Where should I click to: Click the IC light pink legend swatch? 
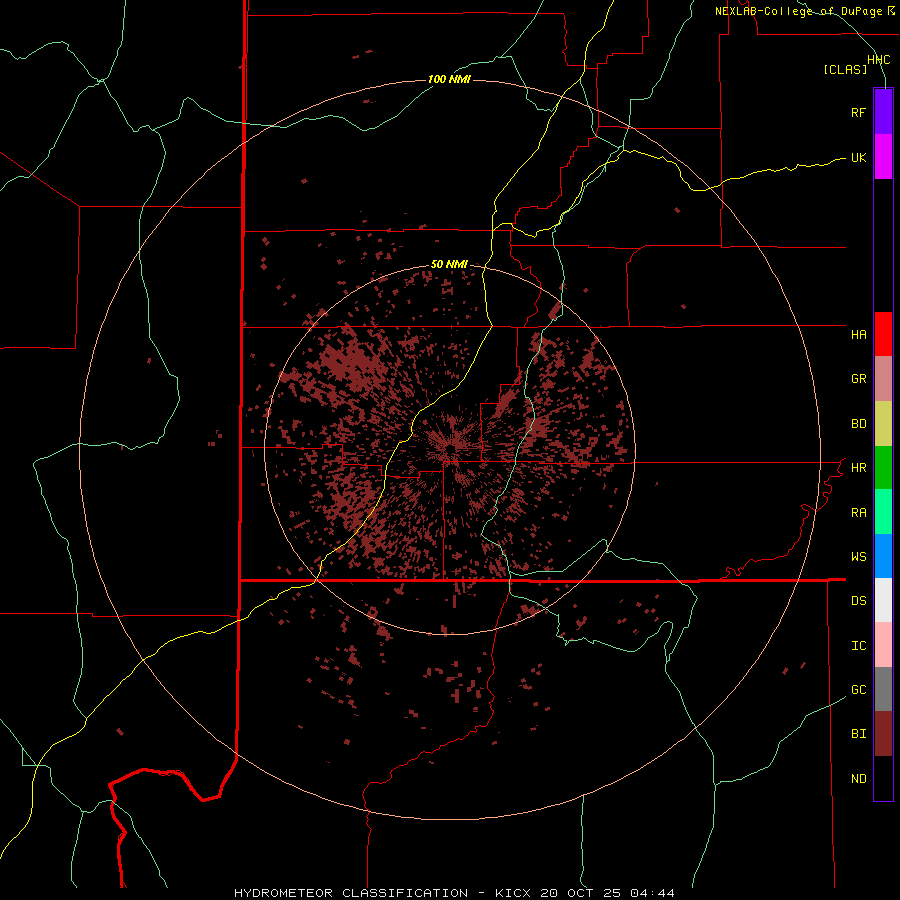coord(883,645)
